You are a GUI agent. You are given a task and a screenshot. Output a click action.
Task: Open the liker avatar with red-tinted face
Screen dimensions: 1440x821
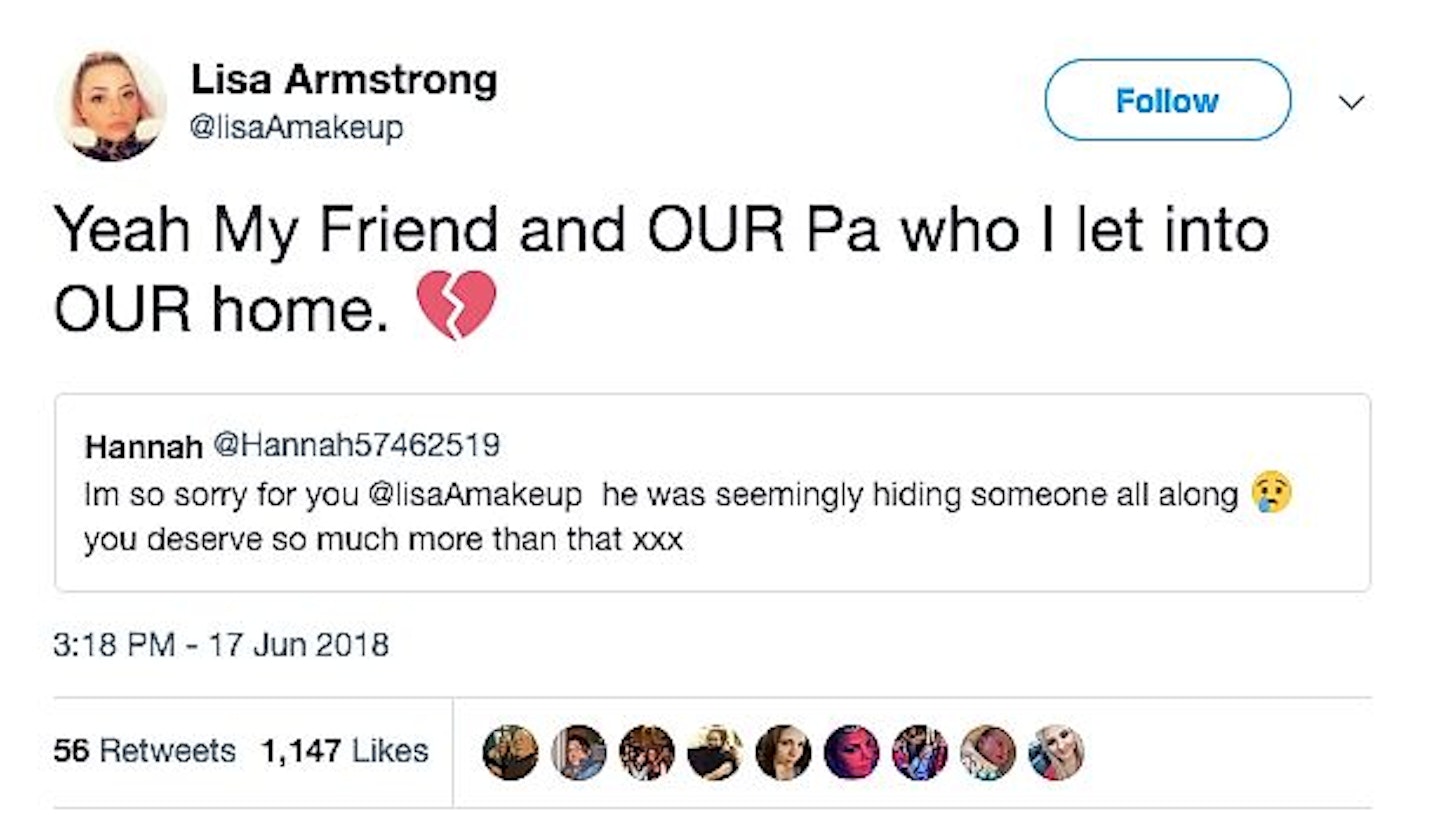[851, 752]
